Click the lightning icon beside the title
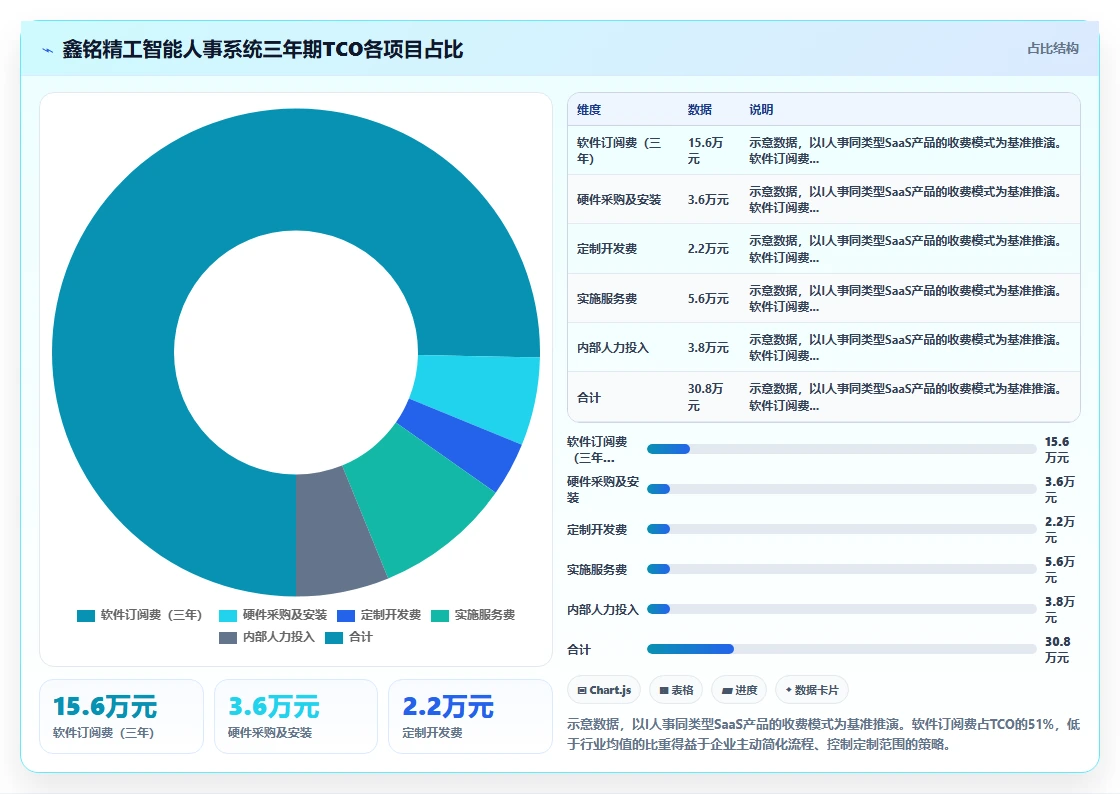1120x794 pixels. pos(47,50)
